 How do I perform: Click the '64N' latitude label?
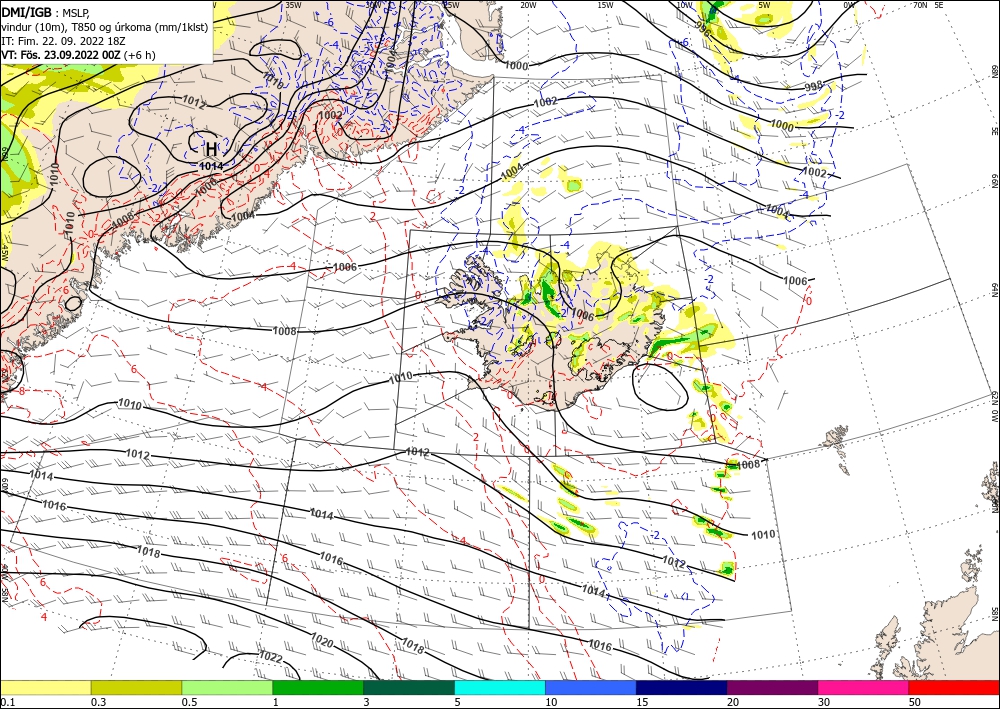pos(994,290)
